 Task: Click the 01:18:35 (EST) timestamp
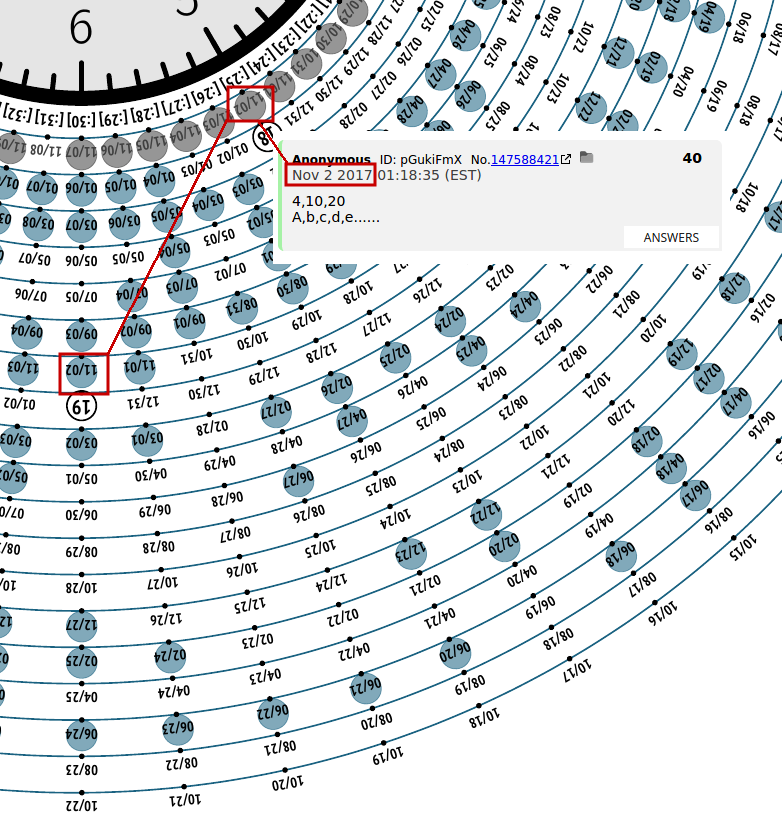pos(429,175)
